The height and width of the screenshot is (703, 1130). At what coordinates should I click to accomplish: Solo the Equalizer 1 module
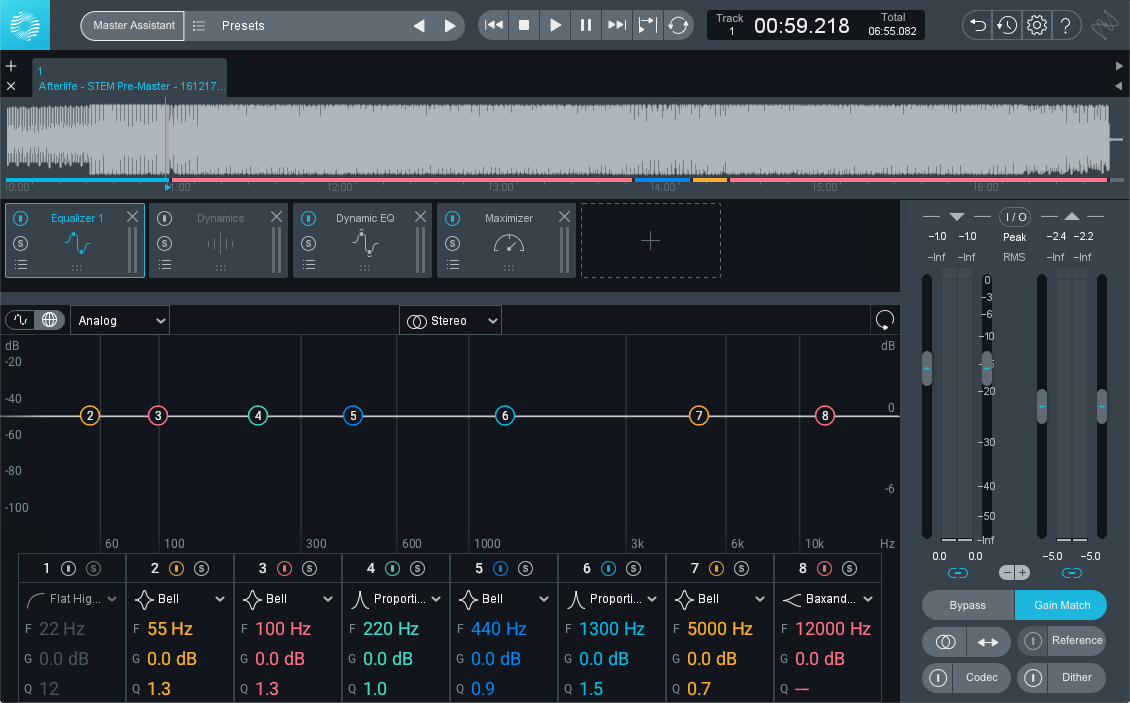coord(21,244)
